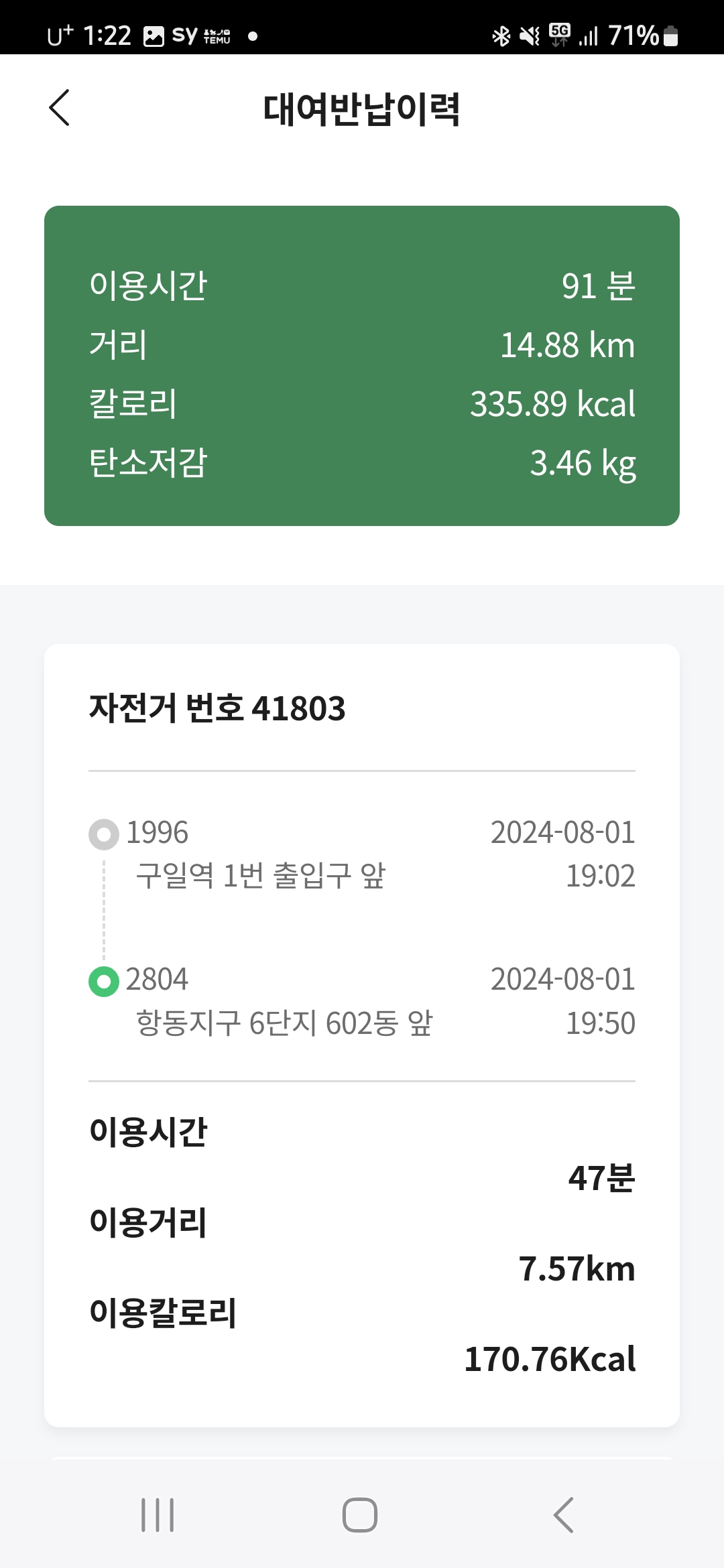Tap the Bluetooth status bar icon
The height and width of the screenshot is (1568, 724).
(x=501, y=36)
